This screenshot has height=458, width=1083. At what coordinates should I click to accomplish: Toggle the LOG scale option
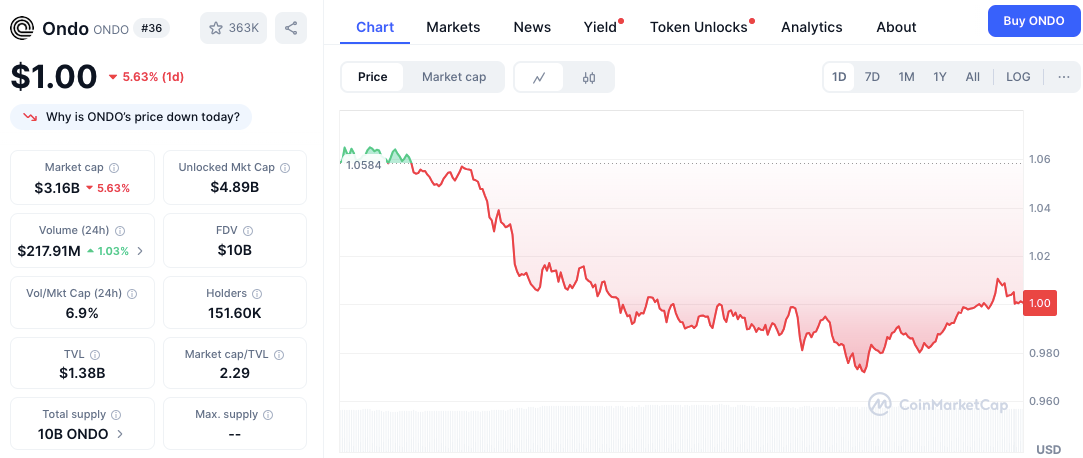1018,77
